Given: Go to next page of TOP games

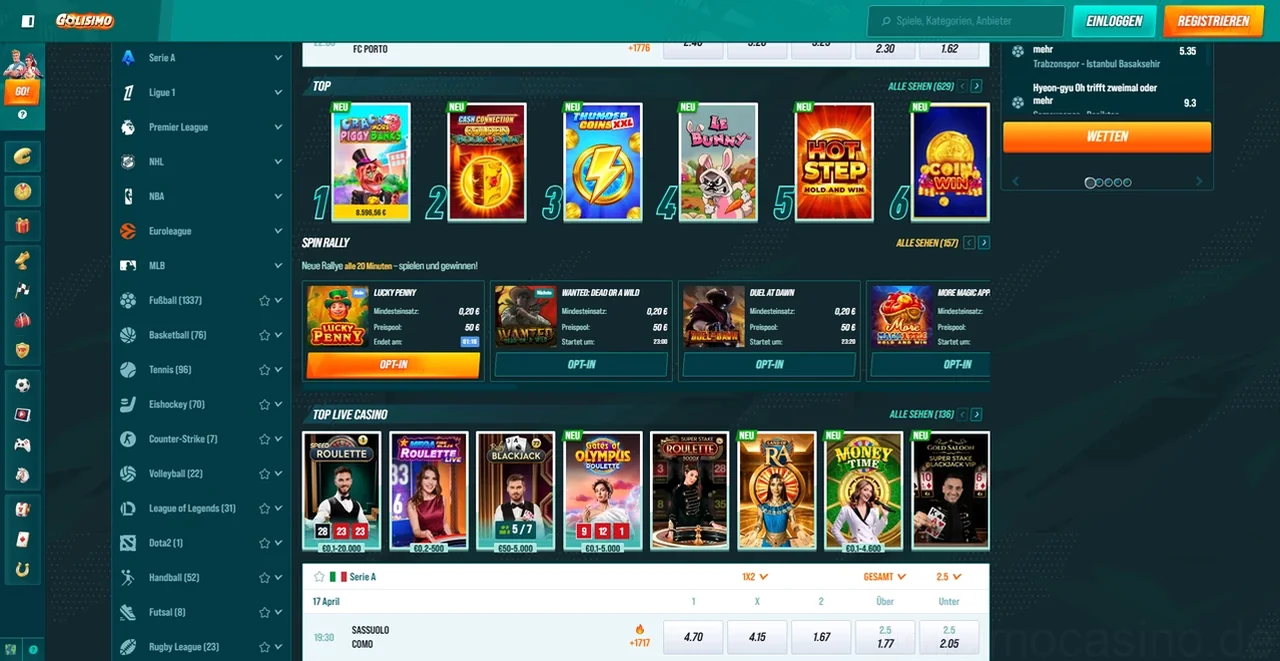Looking at the screenshot, I should 977,87.
